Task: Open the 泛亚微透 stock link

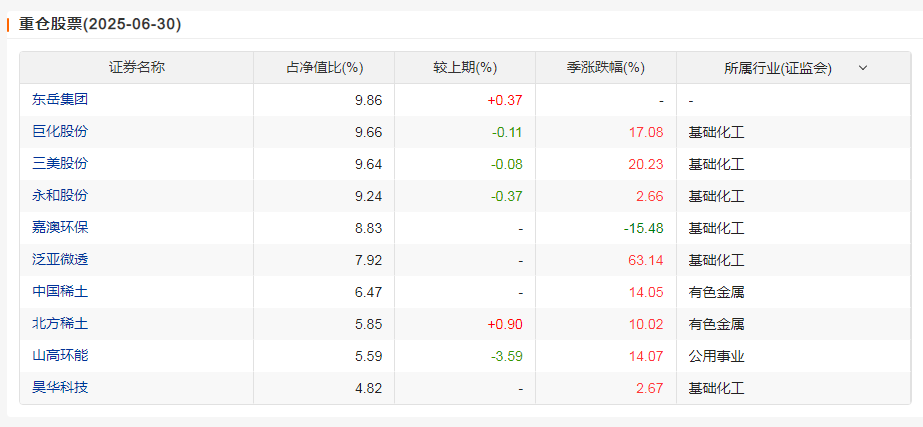Action: pos(60,259)
